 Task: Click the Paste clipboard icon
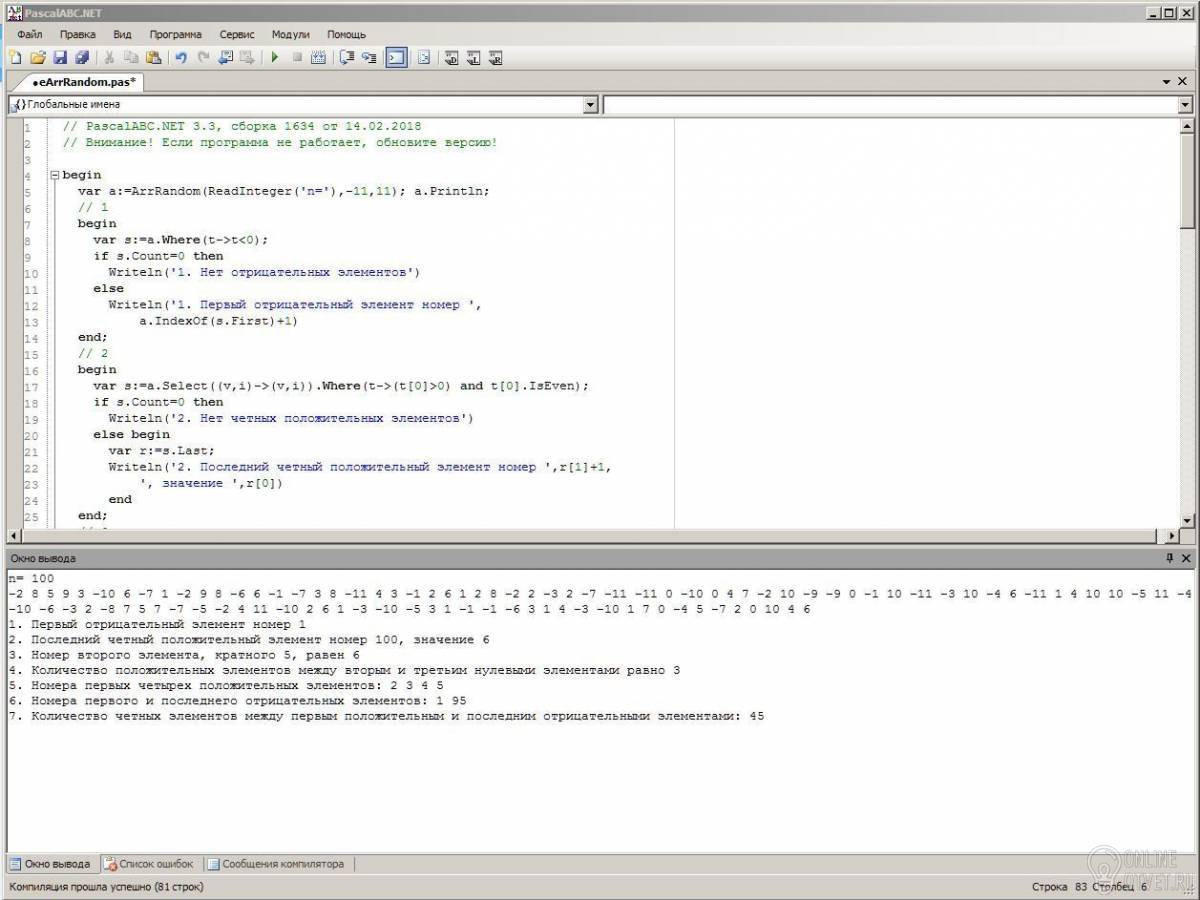[153, 58]
